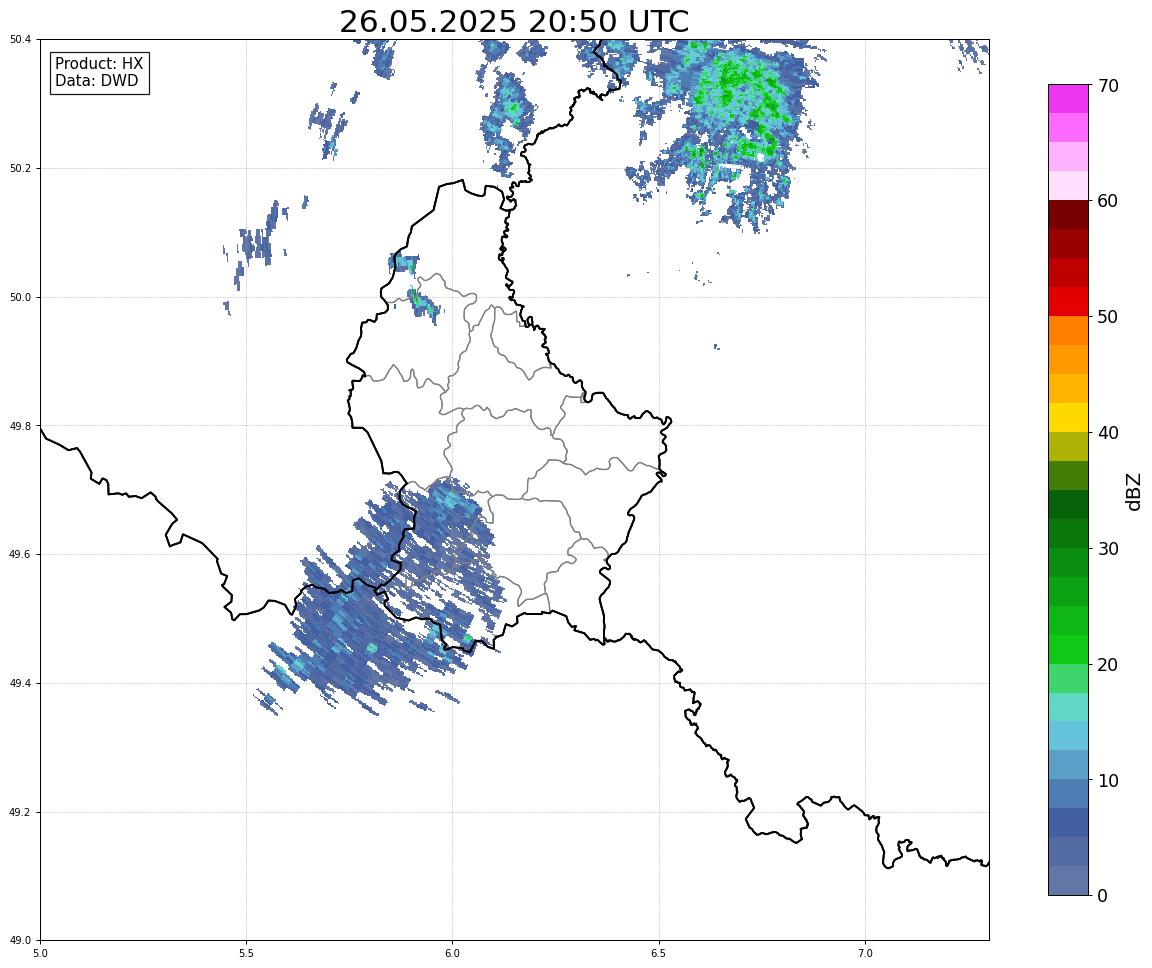Click the longitude tick label 7.0
Viewport: 1152px width, 968px height.
coord(865,953)
